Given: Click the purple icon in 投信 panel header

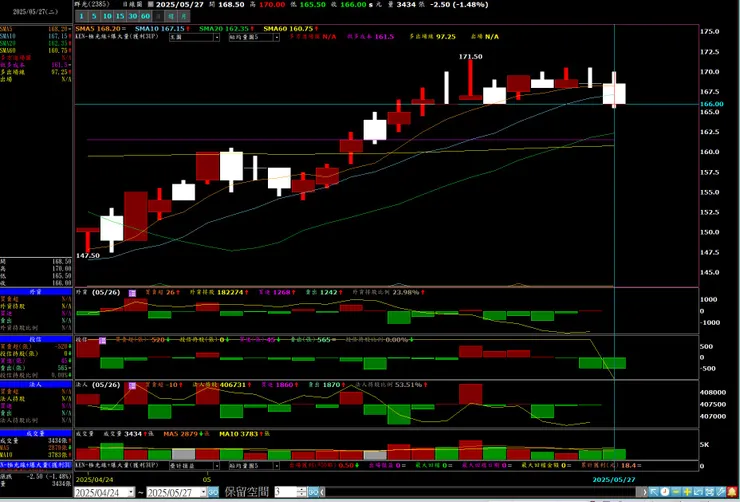Looking at the screenshot, I should [102, 340].
